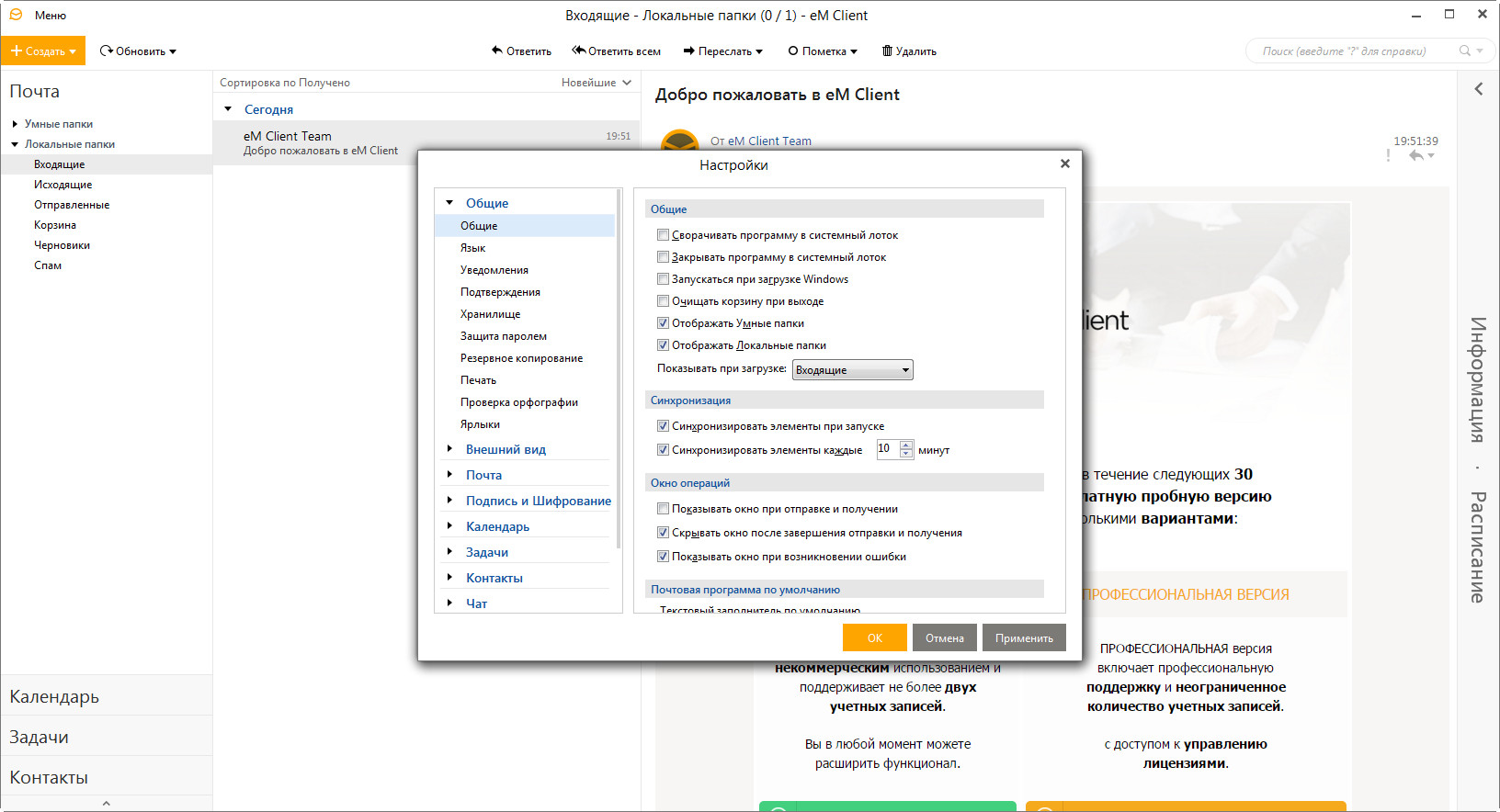Expand the Умные папки folder tree
Screen dimensions: 1500x812
(x=15, y=124)
